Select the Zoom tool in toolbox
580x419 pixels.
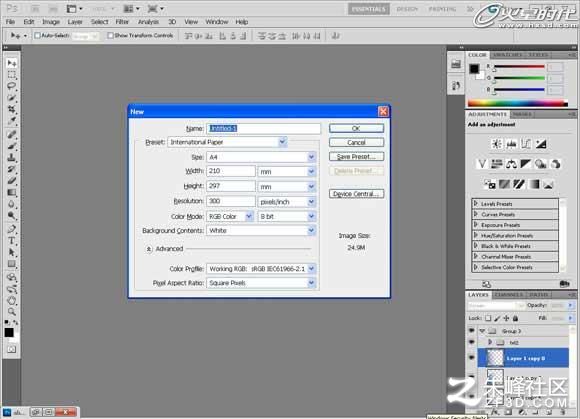(11, 311)
